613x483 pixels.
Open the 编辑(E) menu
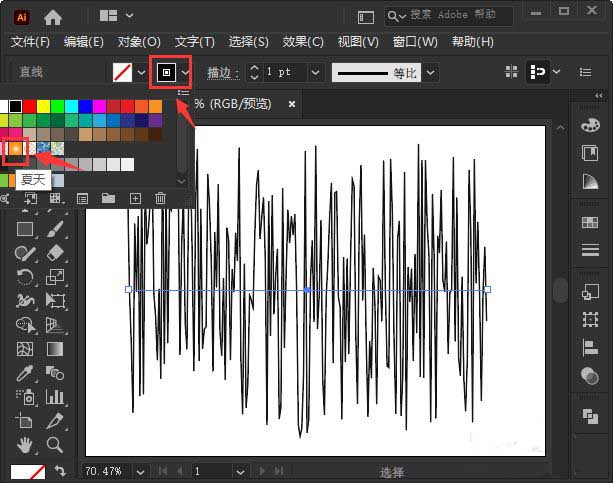click(x=84, y=42)
